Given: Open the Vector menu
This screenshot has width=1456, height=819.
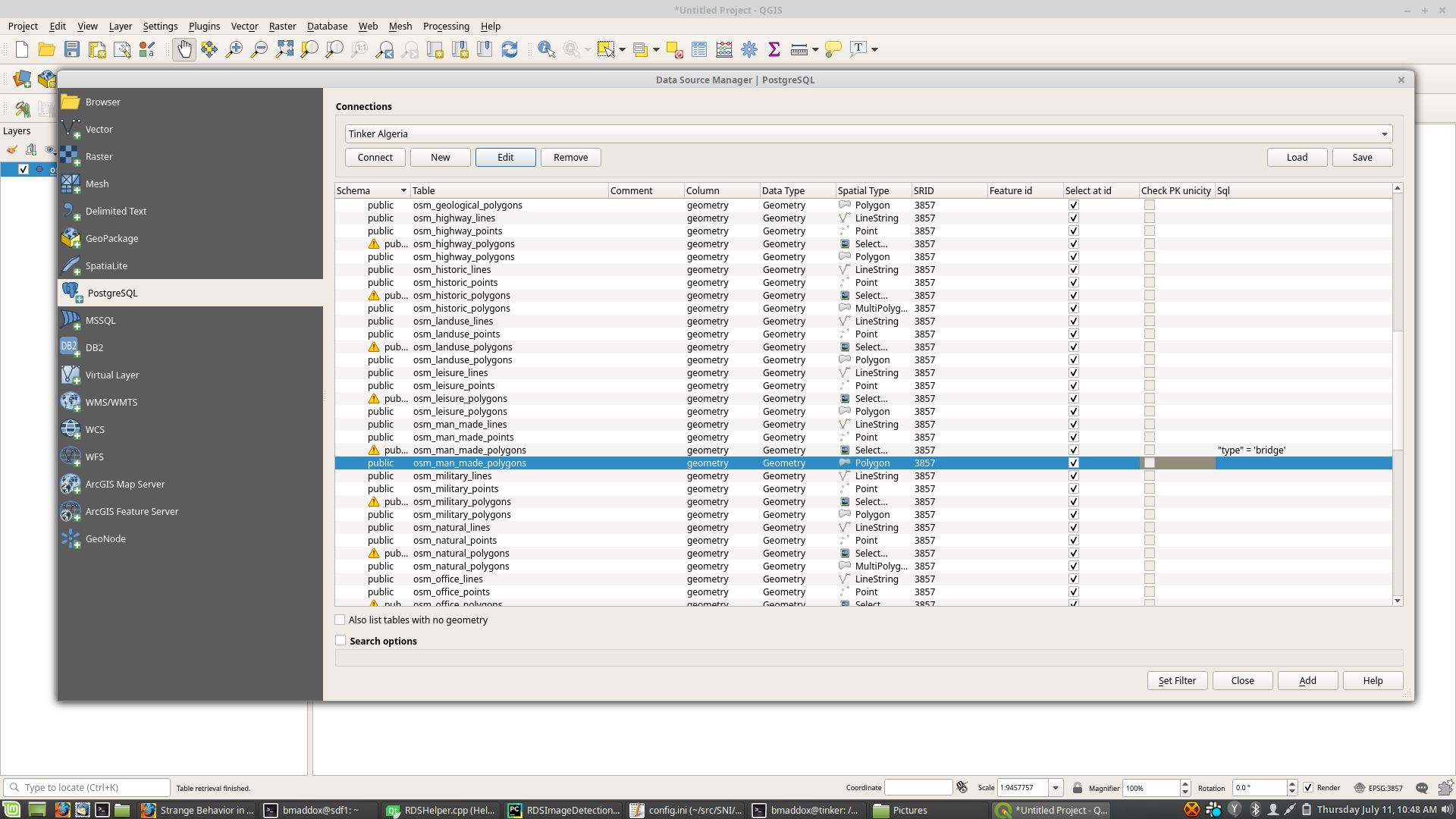Looking at the screenshot, I should click(x=243, y=26).
